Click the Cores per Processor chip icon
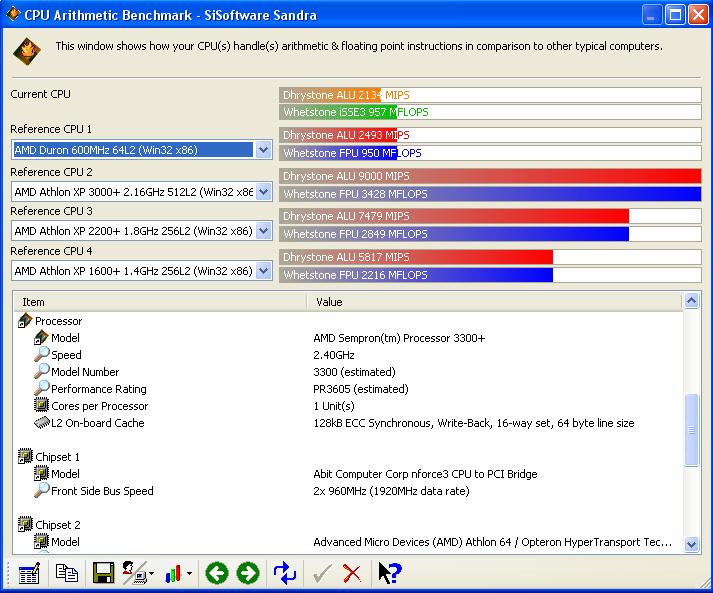Image resolution: width=713 pixels, height=593 pixels. tap(41, 405)
